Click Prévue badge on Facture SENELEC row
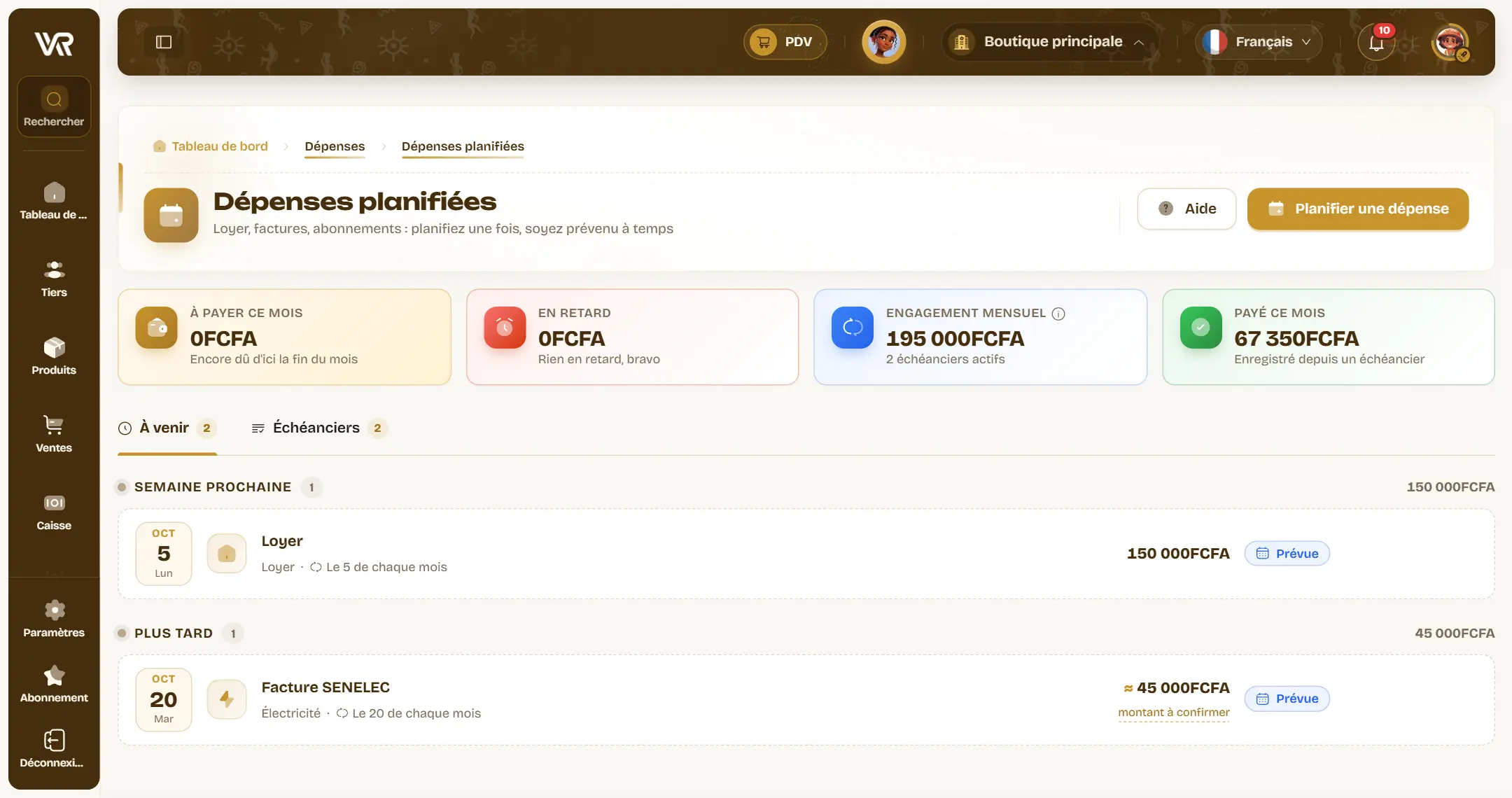The width and height of the screenshot is (1512, 798). [x=1287, y=699]
